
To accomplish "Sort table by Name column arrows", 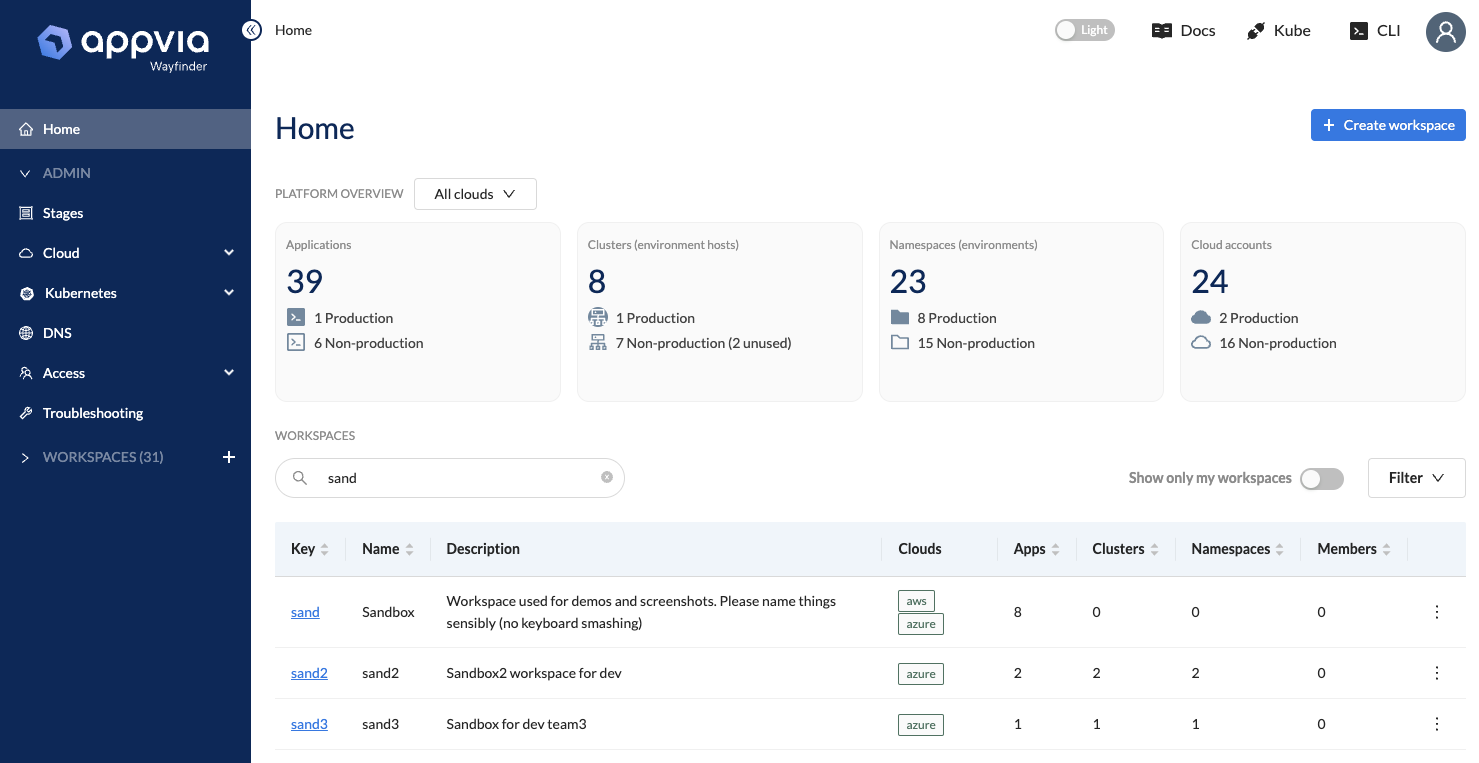I will click(x=409, y=549).
